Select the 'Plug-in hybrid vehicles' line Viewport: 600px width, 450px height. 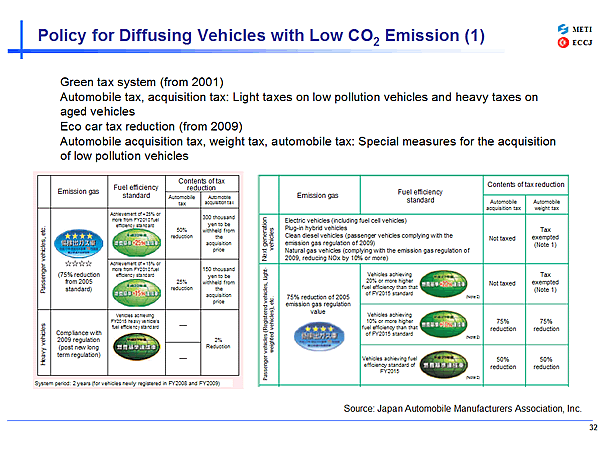[316, 228]
